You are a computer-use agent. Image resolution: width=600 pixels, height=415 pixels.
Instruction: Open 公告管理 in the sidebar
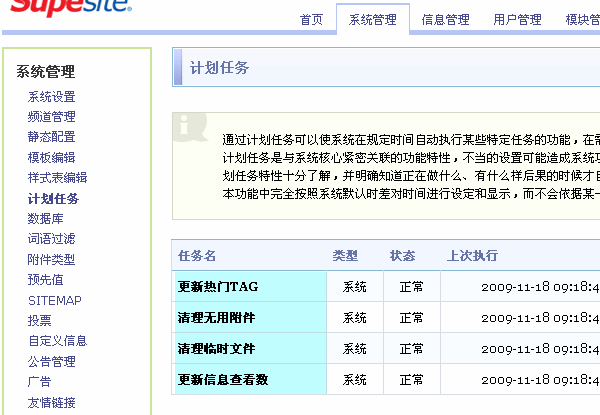tap(51, 361)
